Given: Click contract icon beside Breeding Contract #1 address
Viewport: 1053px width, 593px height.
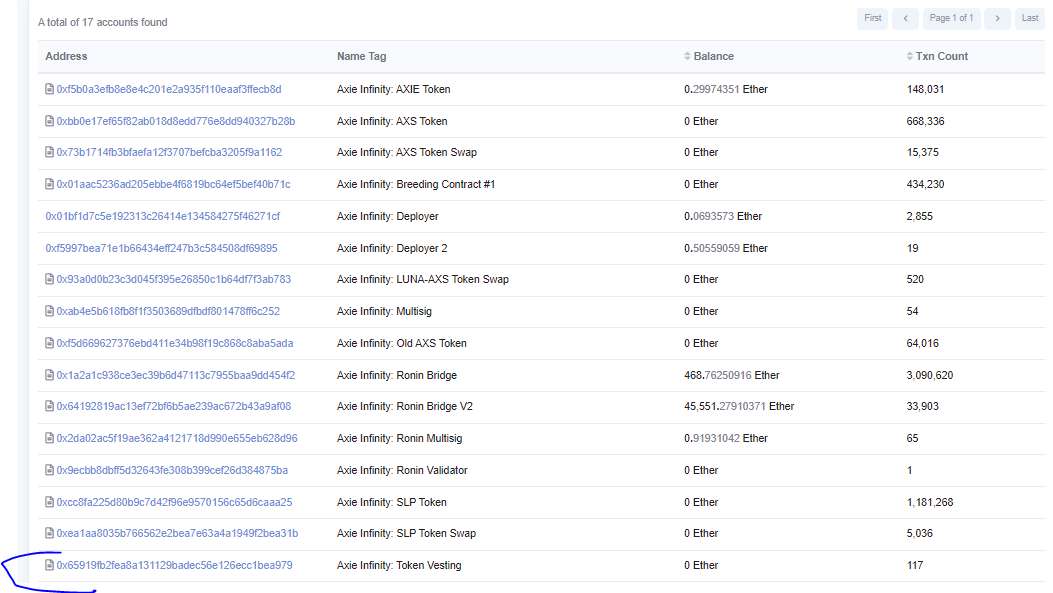Looking at the screenshot, I should tap(49, 184).
